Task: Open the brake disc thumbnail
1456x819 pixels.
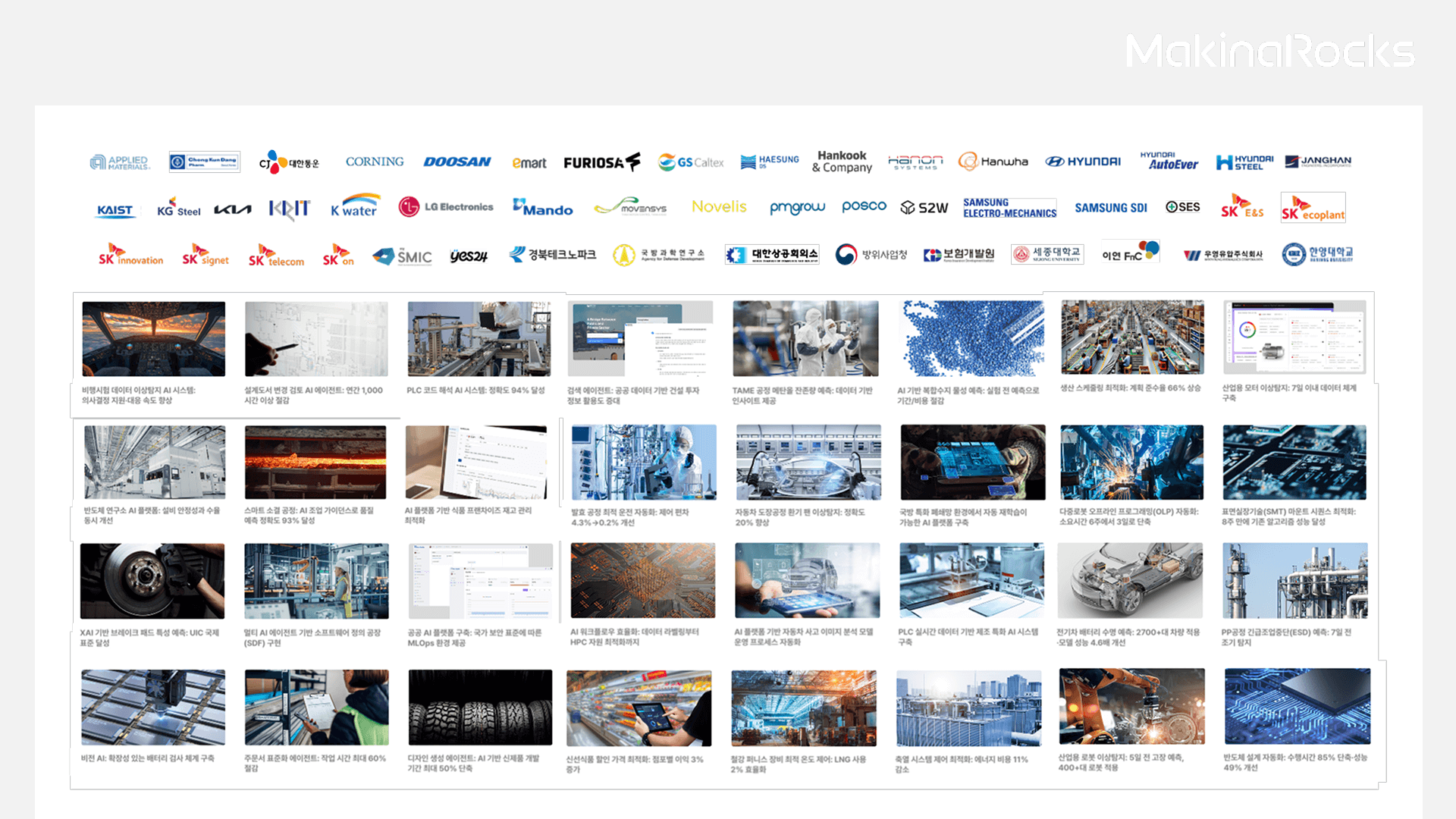Action: coord(152,581)
